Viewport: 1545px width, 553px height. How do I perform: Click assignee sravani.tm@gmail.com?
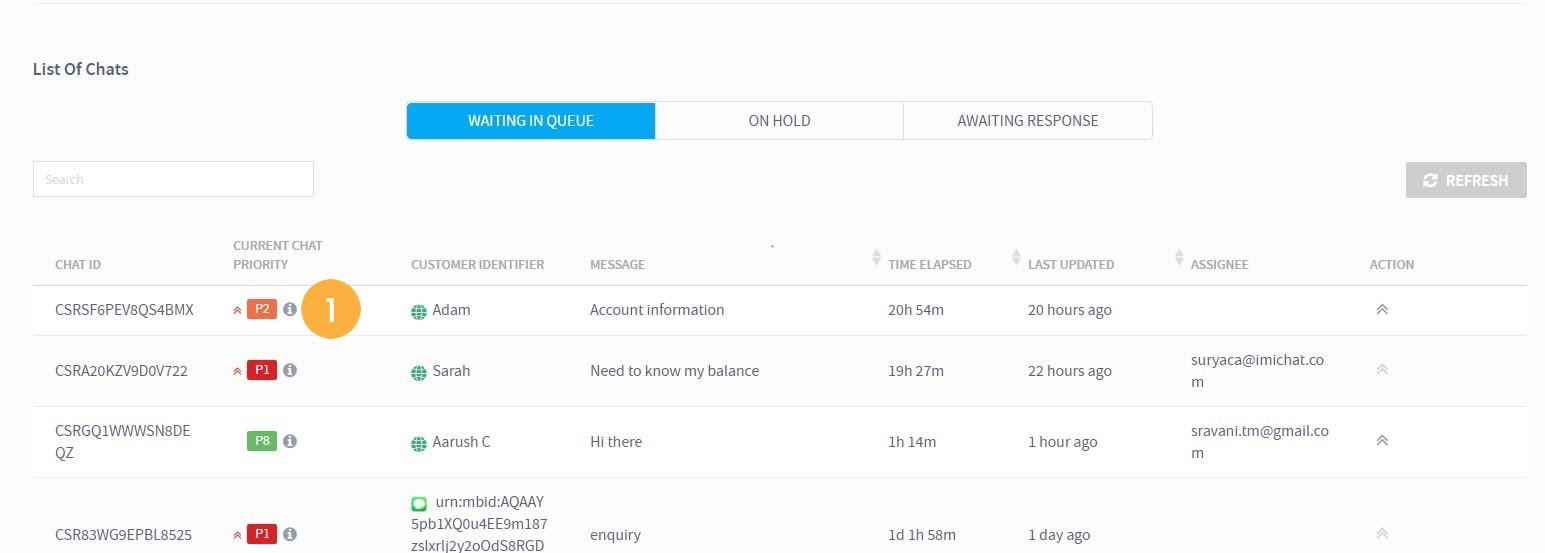(x=1260, y=442)
